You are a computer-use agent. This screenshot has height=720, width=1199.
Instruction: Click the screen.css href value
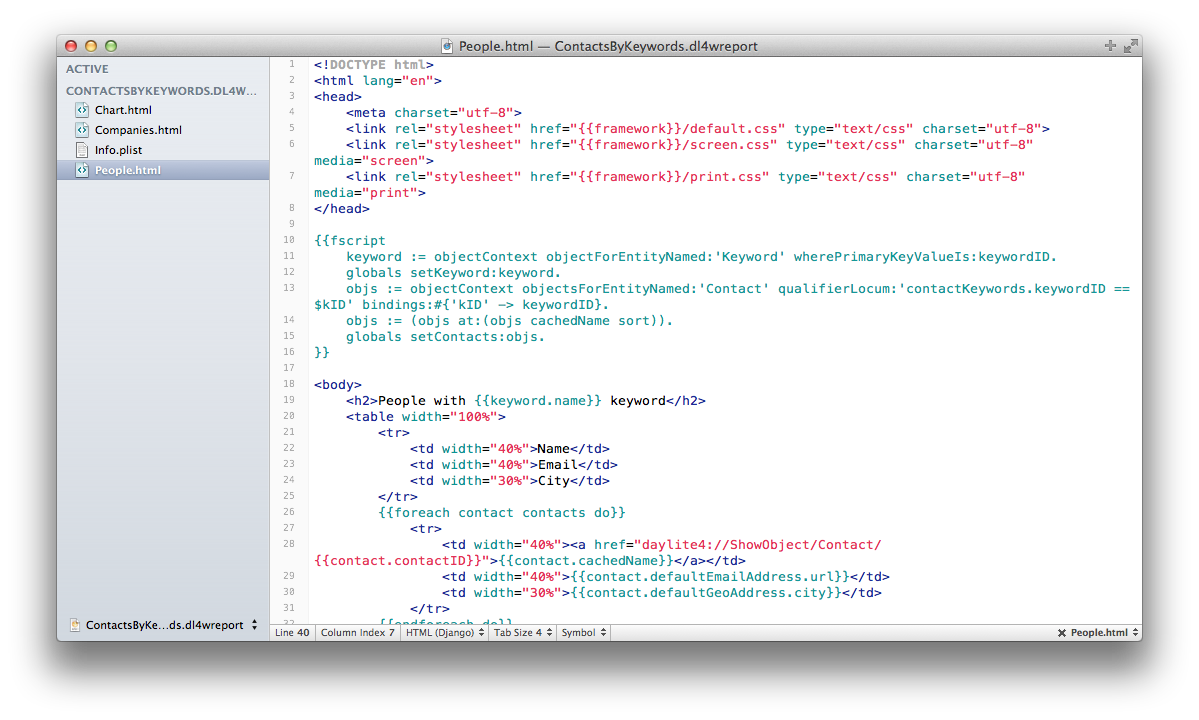(671, 145)
